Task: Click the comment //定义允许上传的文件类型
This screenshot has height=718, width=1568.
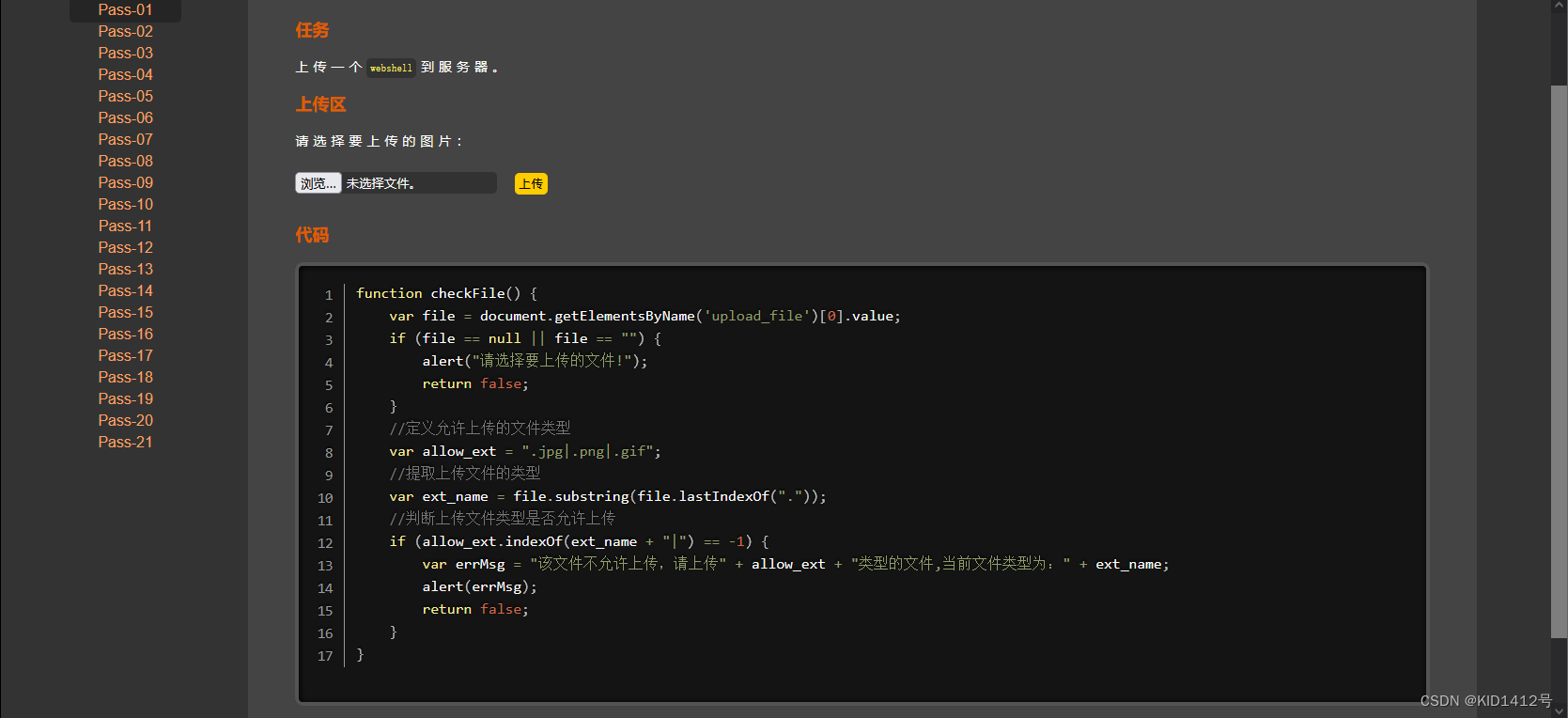Action: [x=480, y=429]
